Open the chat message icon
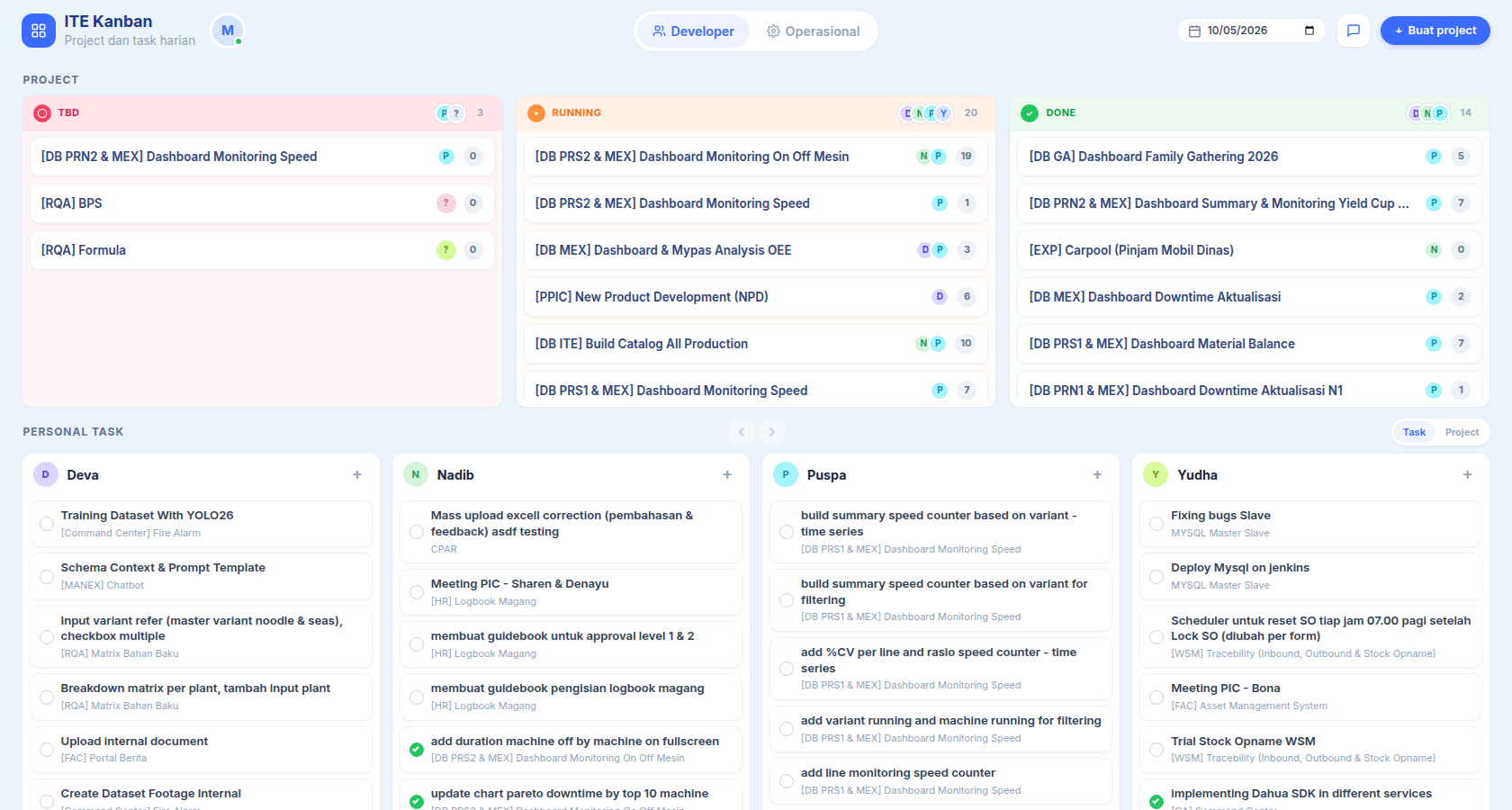This screenshot has height=810, width=1512. [x=1353, y=31]
